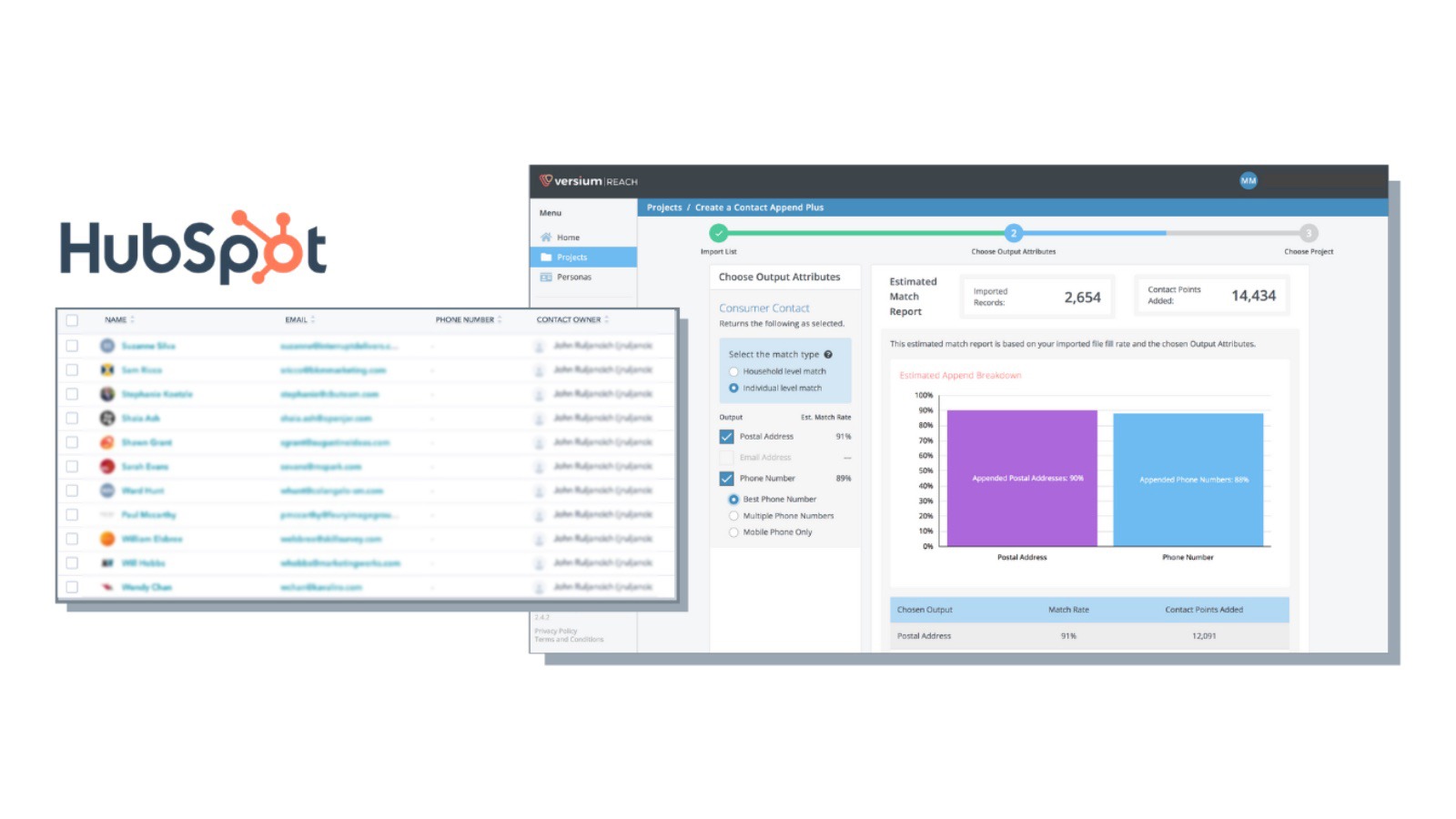1456x819 pixels.
Task: Toggle the Email Address output checkbox
Action: [726, 458]
